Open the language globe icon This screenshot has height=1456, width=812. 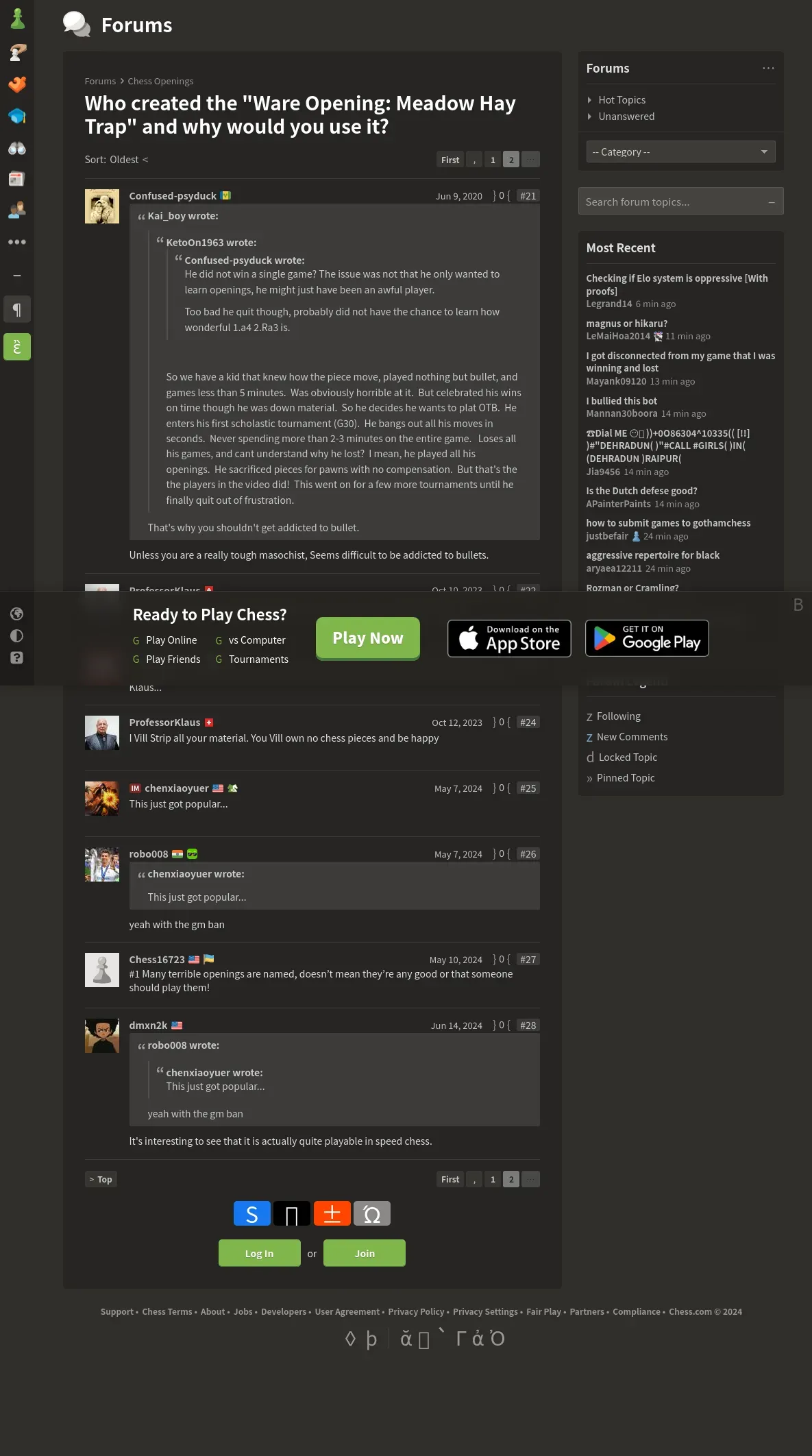(17, 614)
